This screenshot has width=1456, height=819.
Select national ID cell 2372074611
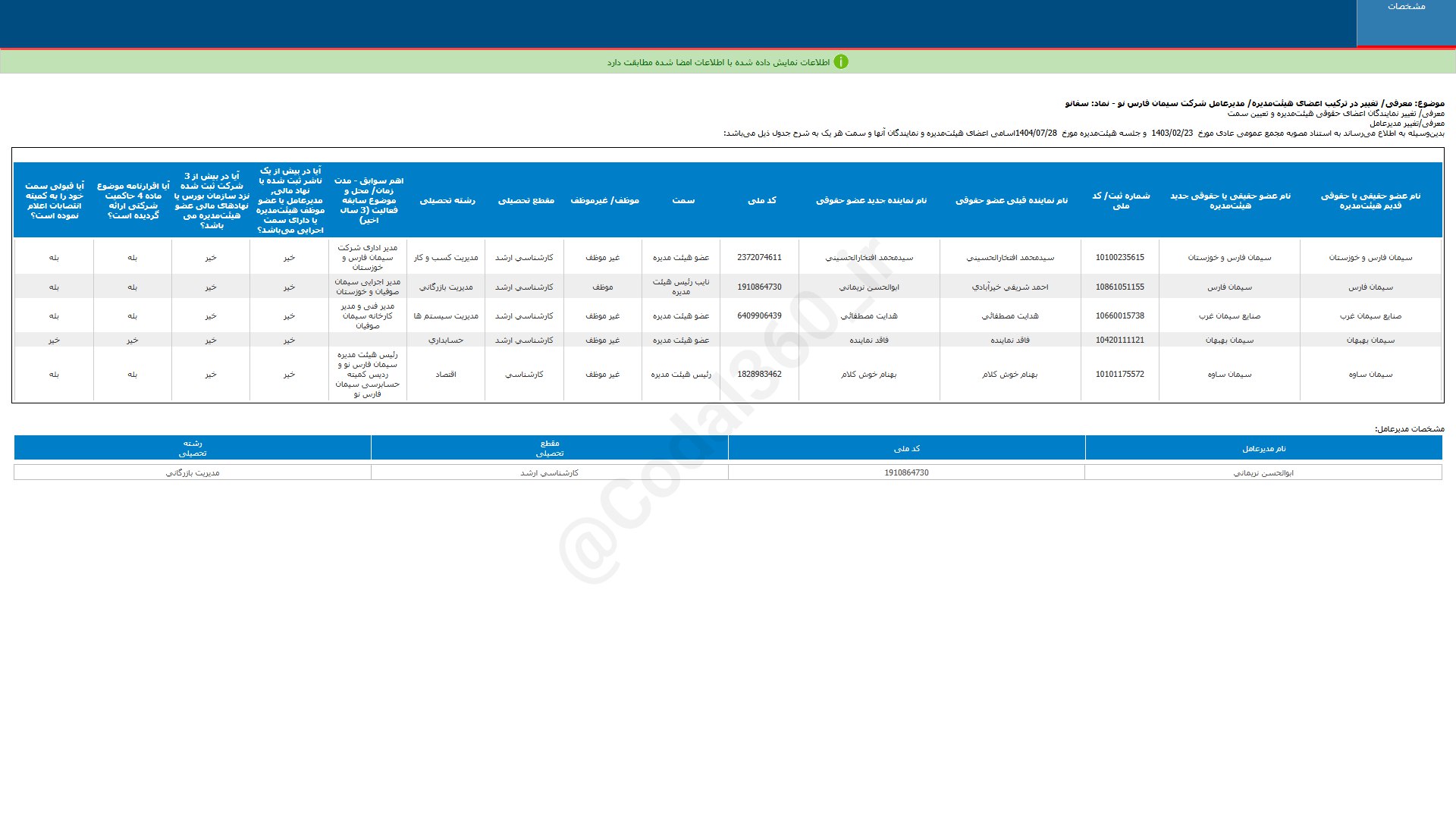pos(759,258)
